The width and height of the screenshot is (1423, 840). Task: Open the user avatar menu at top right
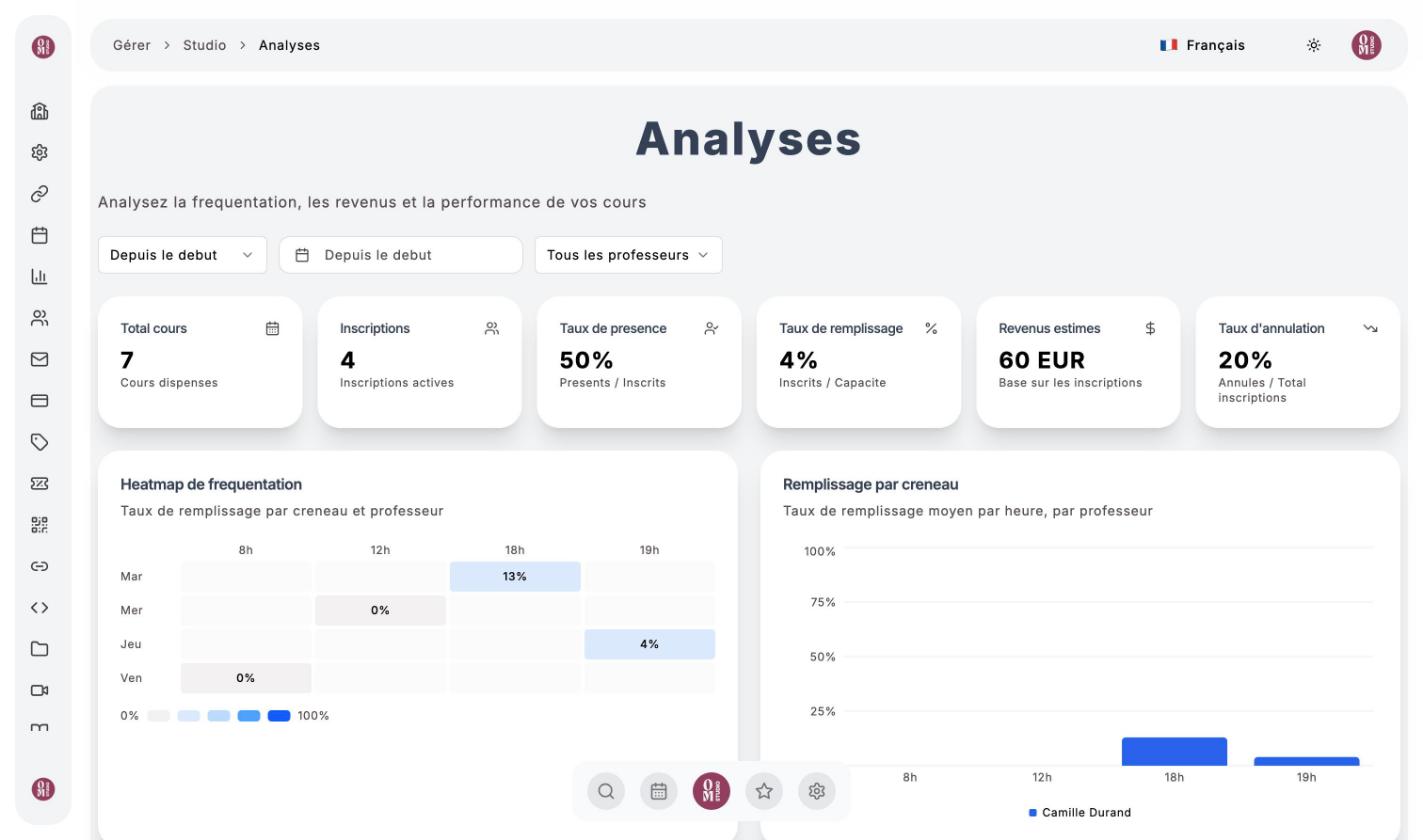click(1366, 45)
